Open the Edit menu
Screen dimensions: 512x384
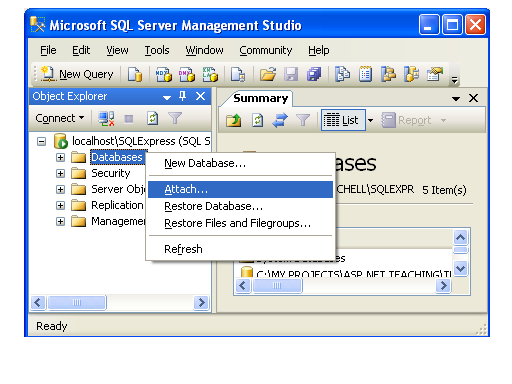click(x=81, y=50)
